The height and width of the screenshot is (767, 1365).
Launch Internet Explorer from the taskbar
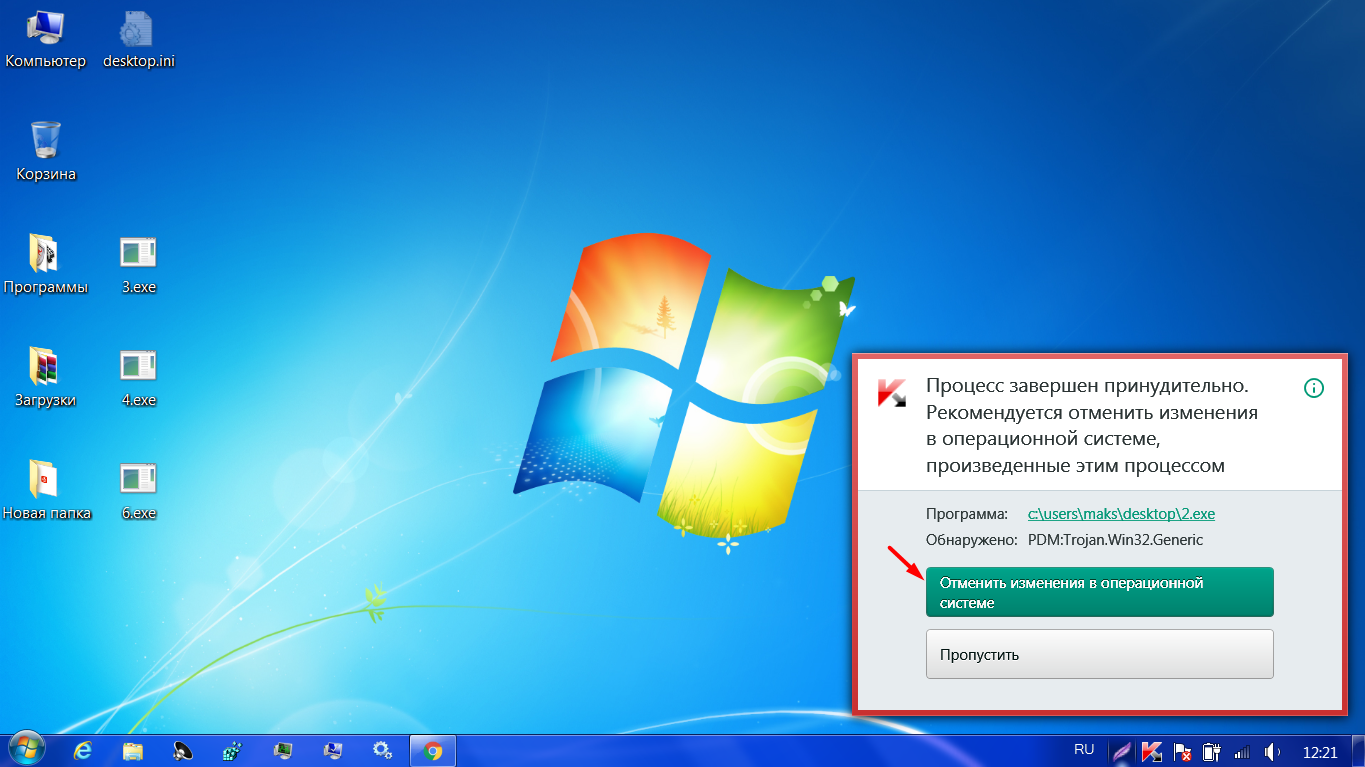point(85,750)
